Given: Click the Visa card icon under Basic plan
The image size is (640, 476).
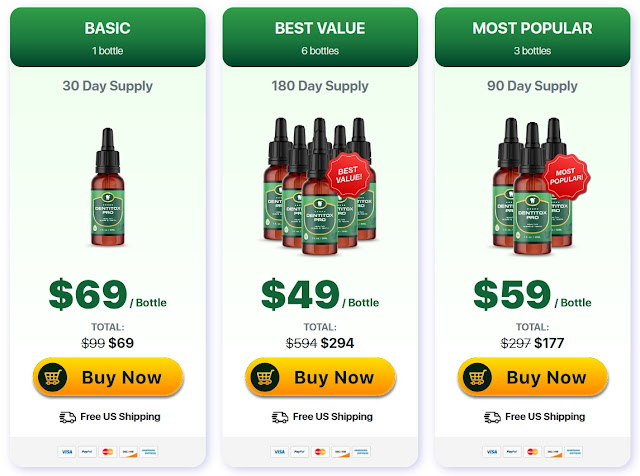Looking at the screenshot, I should [67, 452].
